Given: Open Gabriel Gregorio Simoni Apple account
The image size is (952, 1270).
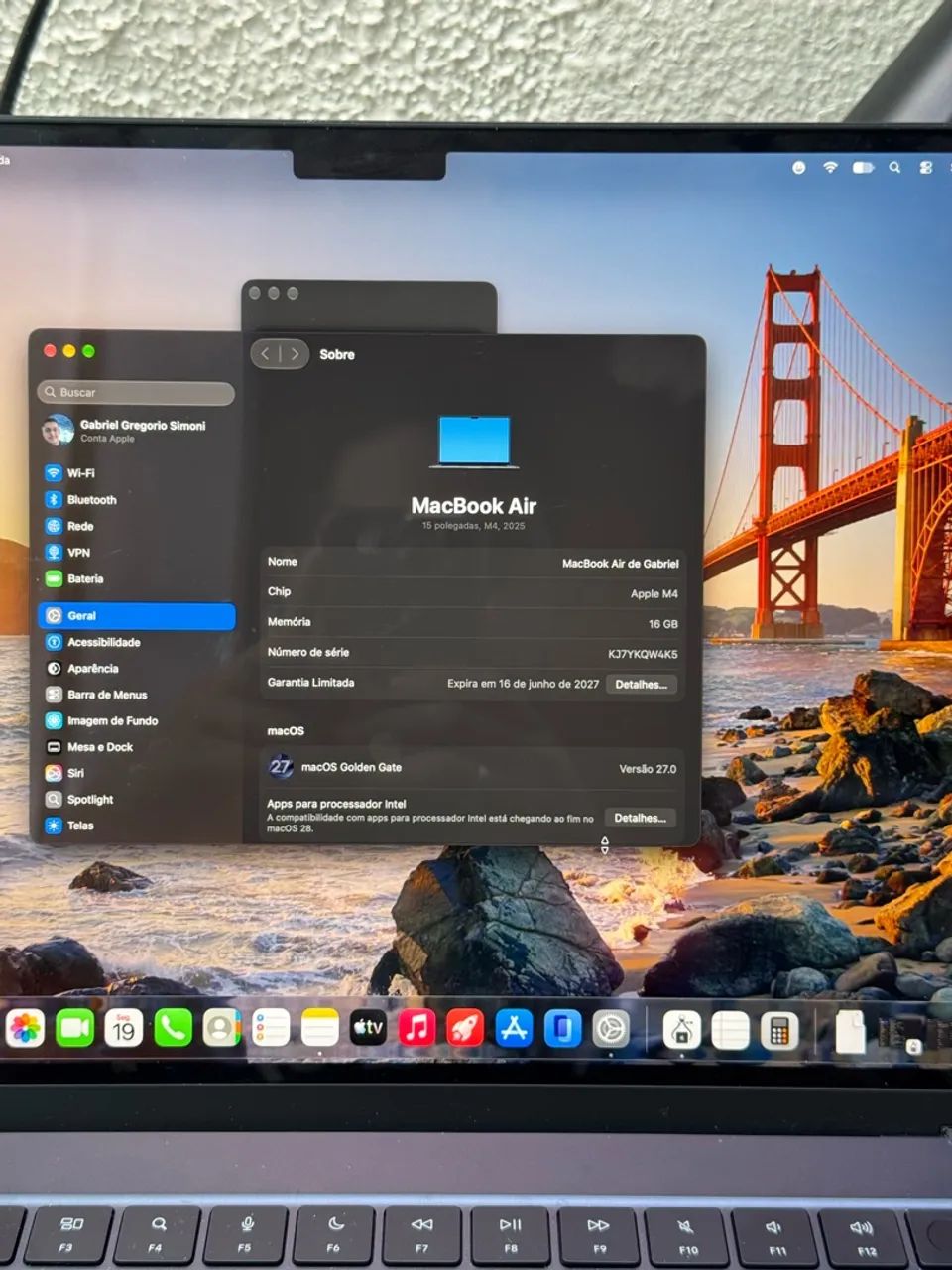Looking at the screenshot, I should pyautogui.click(x=124, y=431).
